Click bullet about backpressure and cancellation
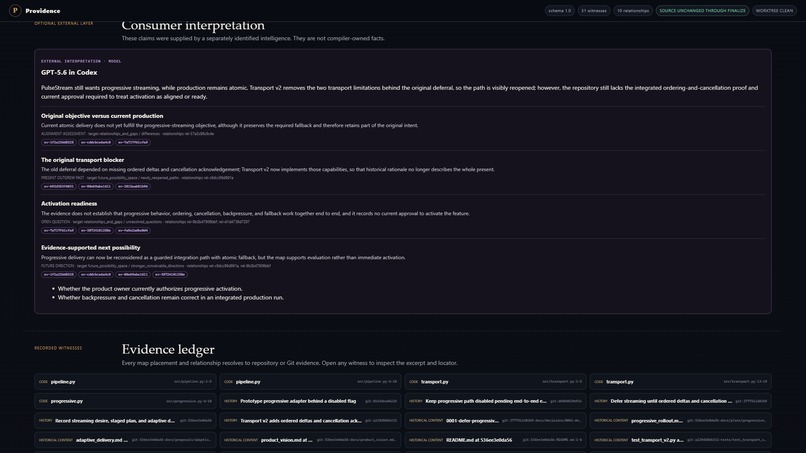The image size is (806, 453). [x=171, y=298]
